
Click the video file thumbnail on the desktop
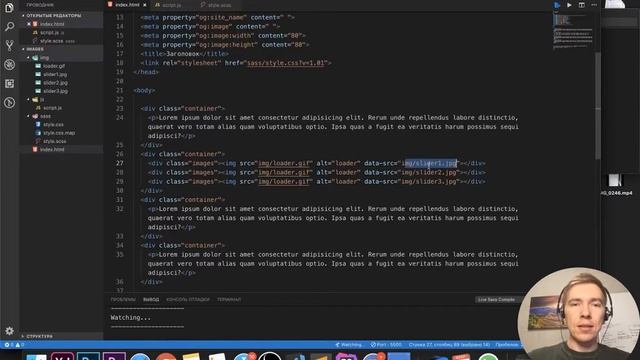(x=615, y=180)
